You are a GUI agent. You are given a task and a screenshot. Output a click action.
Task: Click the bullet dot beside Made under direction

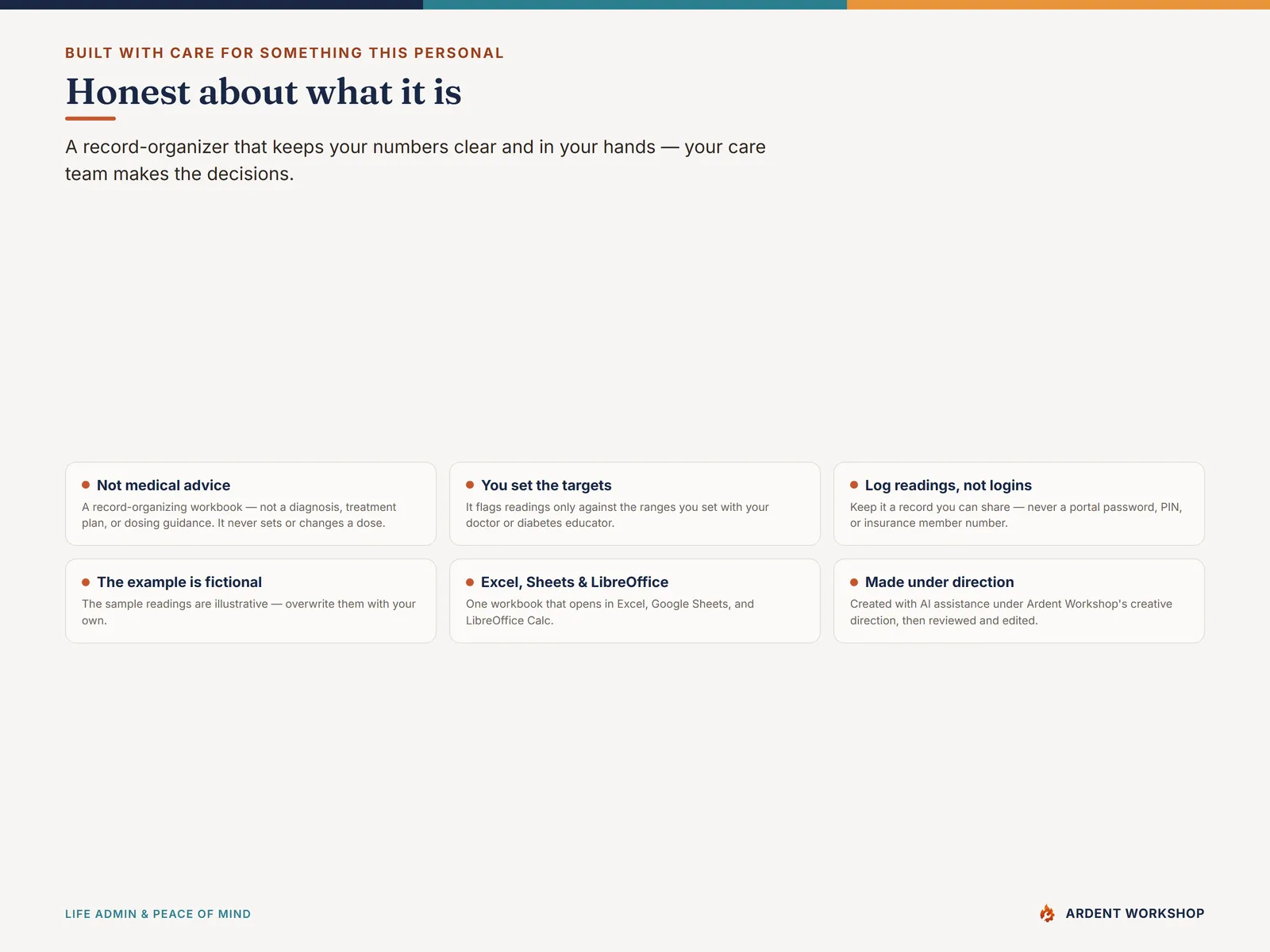854,582
